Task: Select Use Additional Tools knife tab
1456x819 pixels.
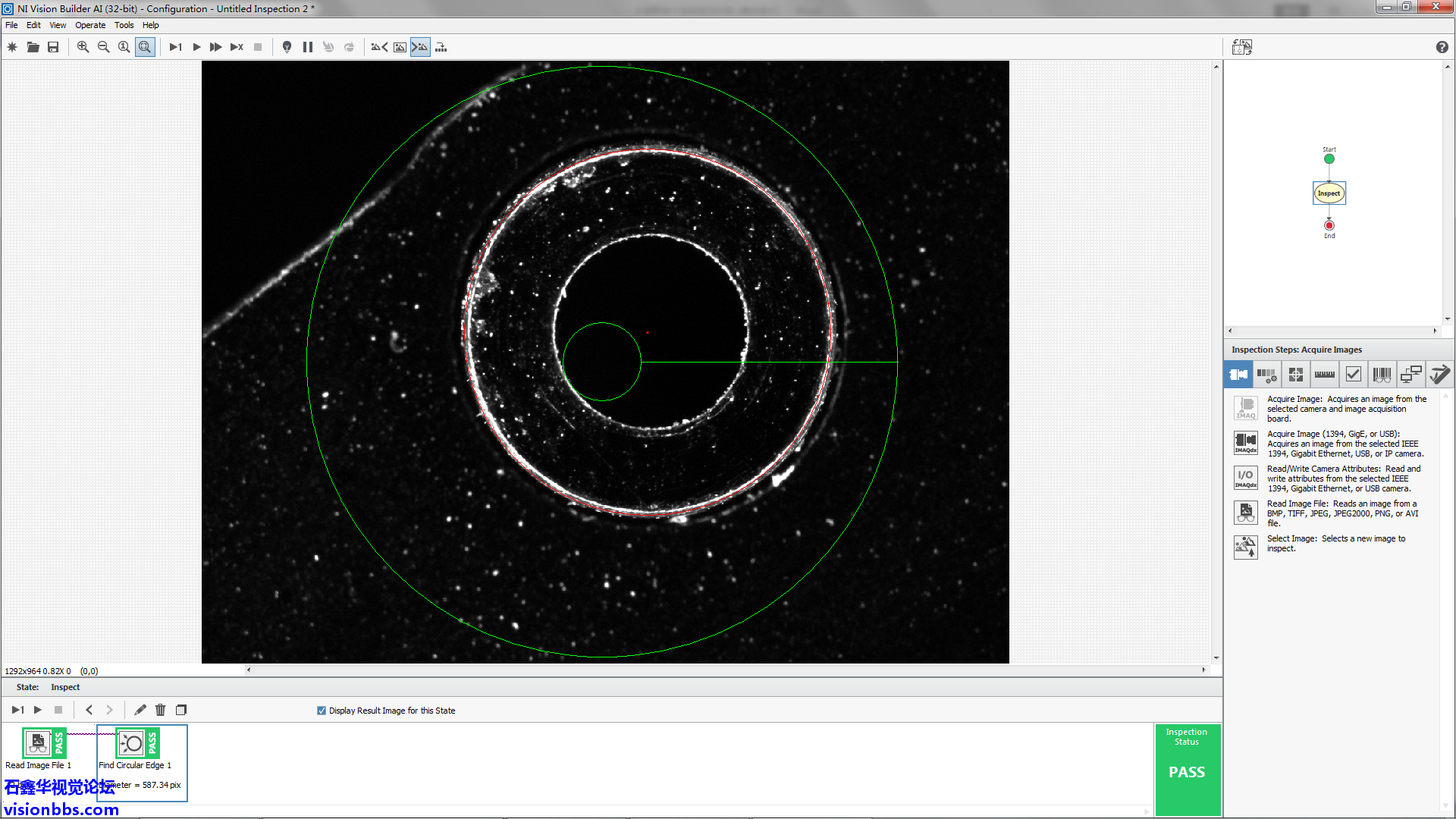Action: (x=1439, y=374)
